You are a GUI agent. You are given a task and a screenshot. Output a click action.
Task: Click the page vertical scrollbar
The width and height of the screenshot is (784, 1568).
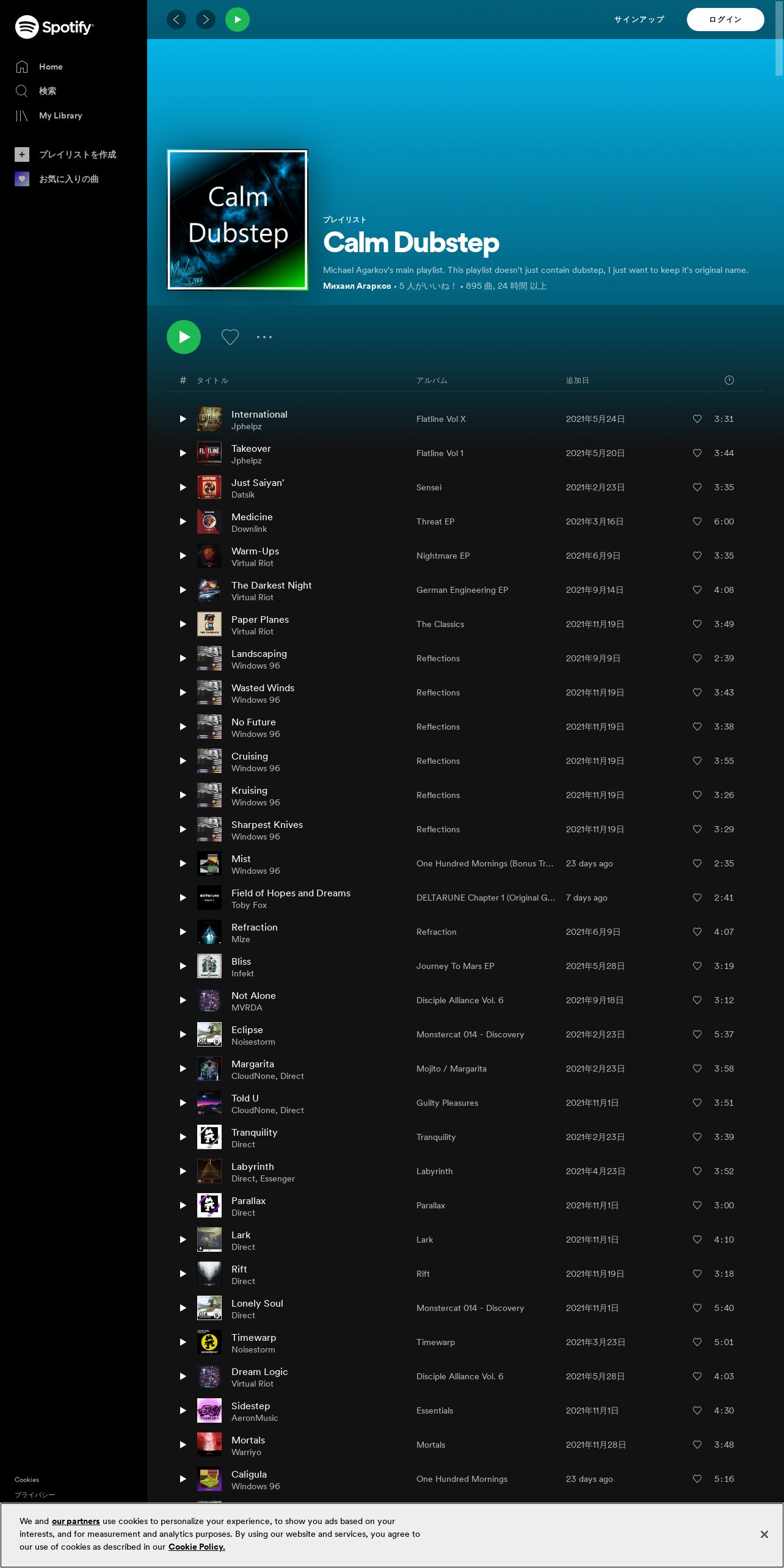[x=779, y=38]
